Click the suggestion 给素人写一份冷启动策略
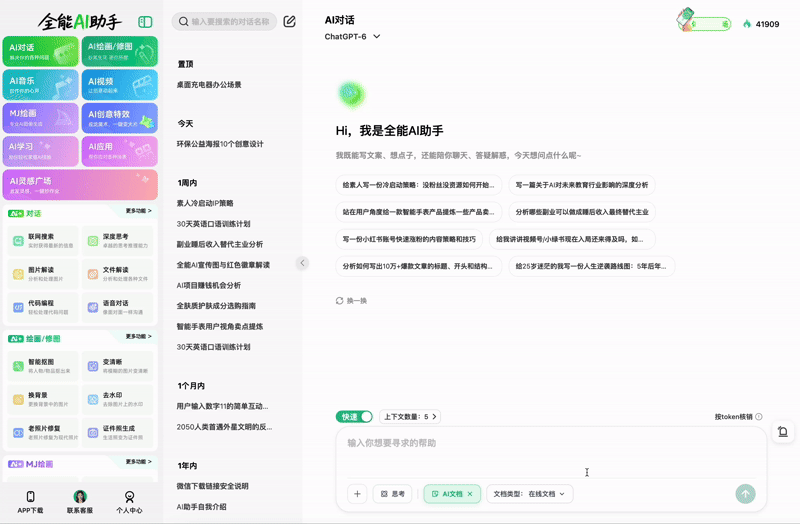 tap(418, 185)
